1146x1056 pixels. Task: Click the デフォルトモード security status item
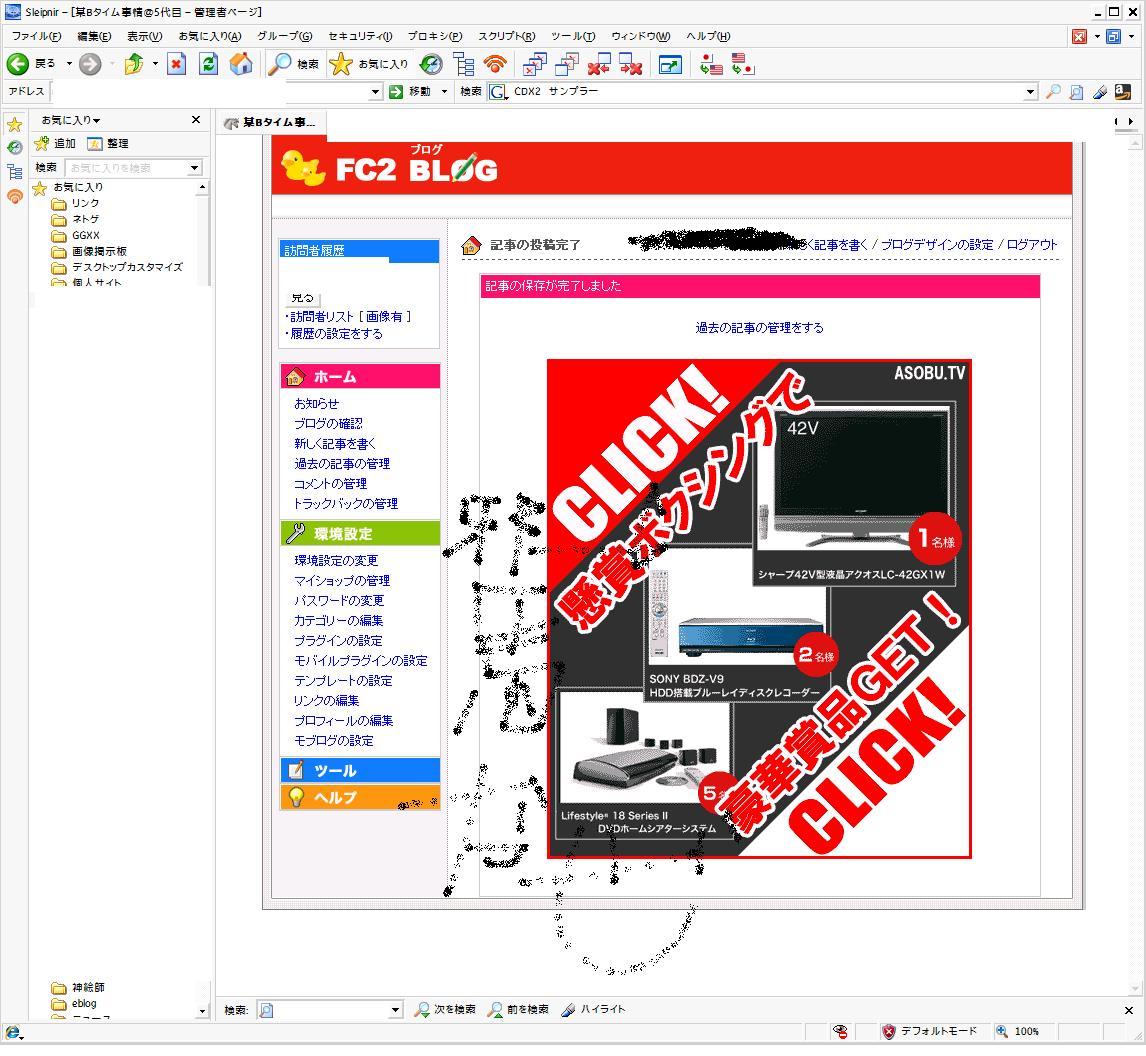930,1031
